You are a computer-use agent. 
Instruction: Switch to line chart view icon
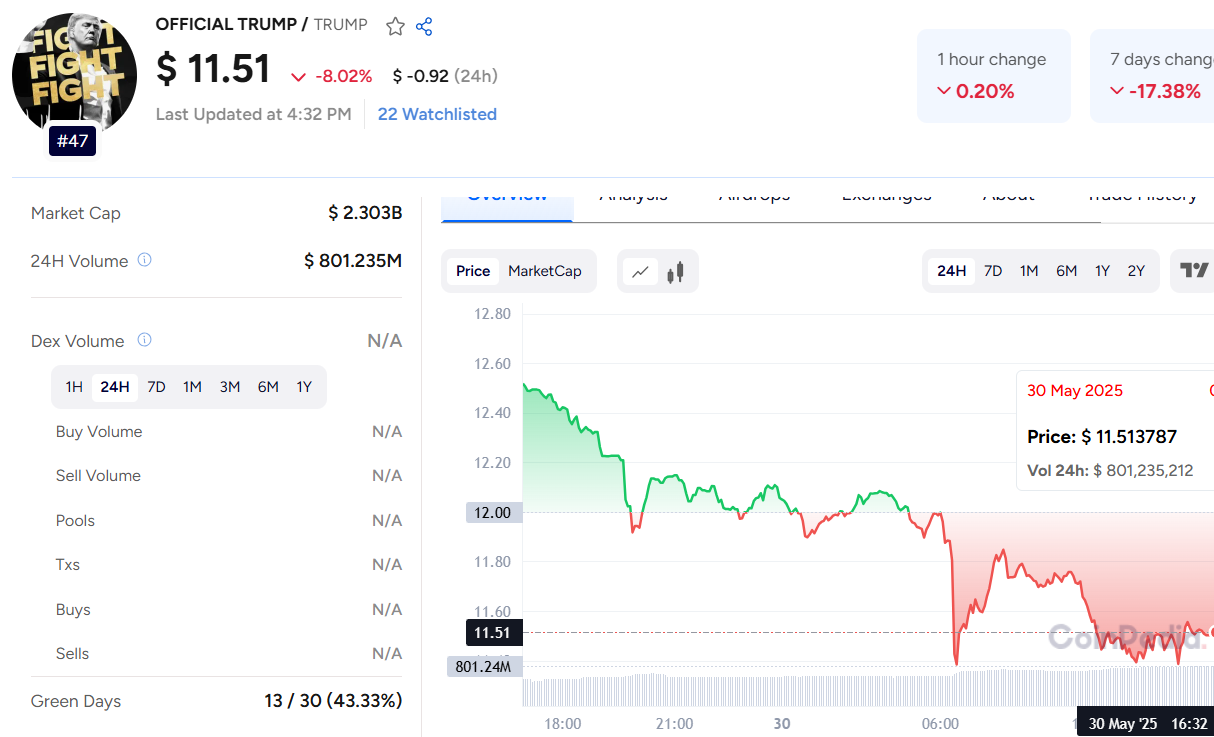pyautogui.click(x=640, y=271)
